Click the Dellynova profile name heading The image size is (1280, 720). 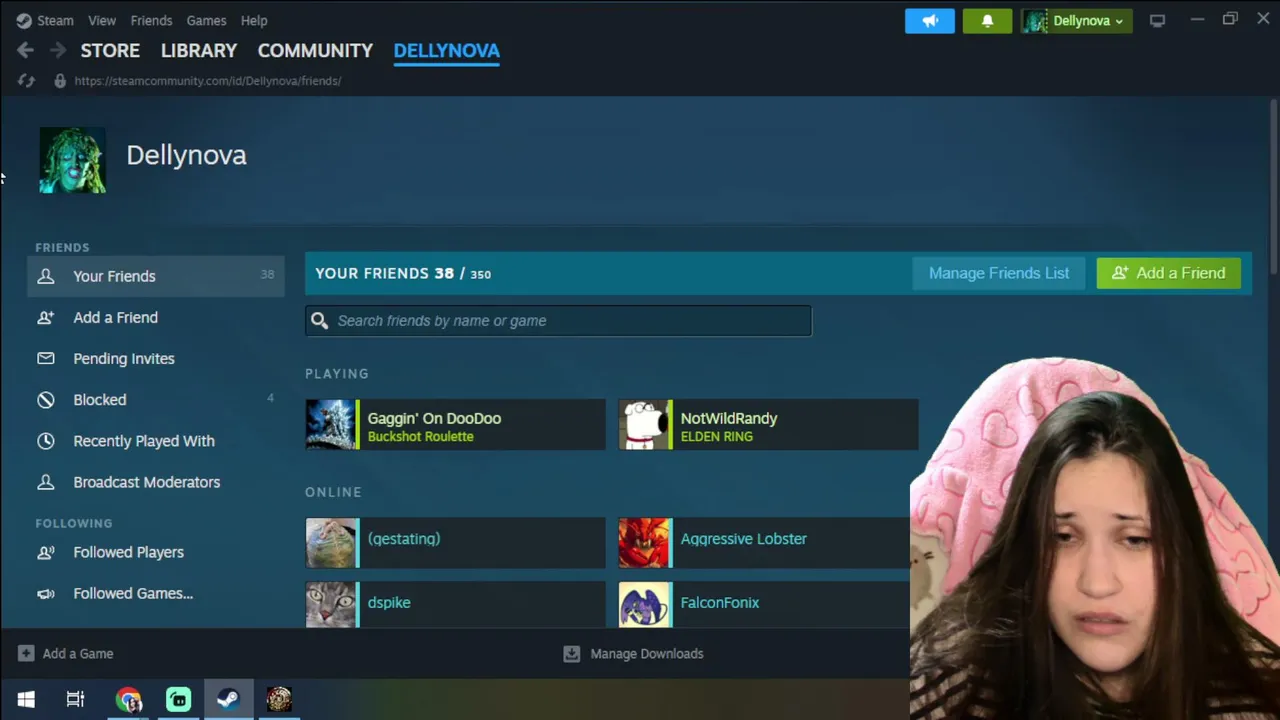[186, 155]
